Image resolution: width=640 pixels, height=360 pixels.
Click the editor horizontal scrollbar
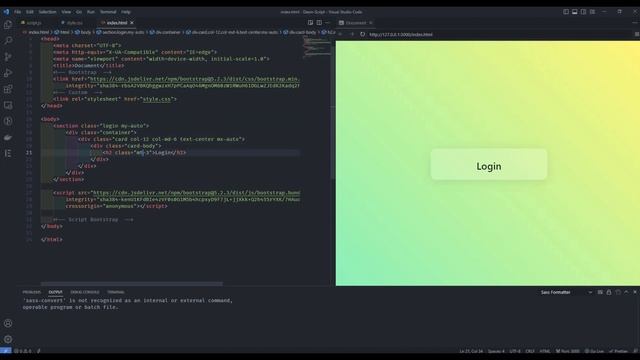132,283
